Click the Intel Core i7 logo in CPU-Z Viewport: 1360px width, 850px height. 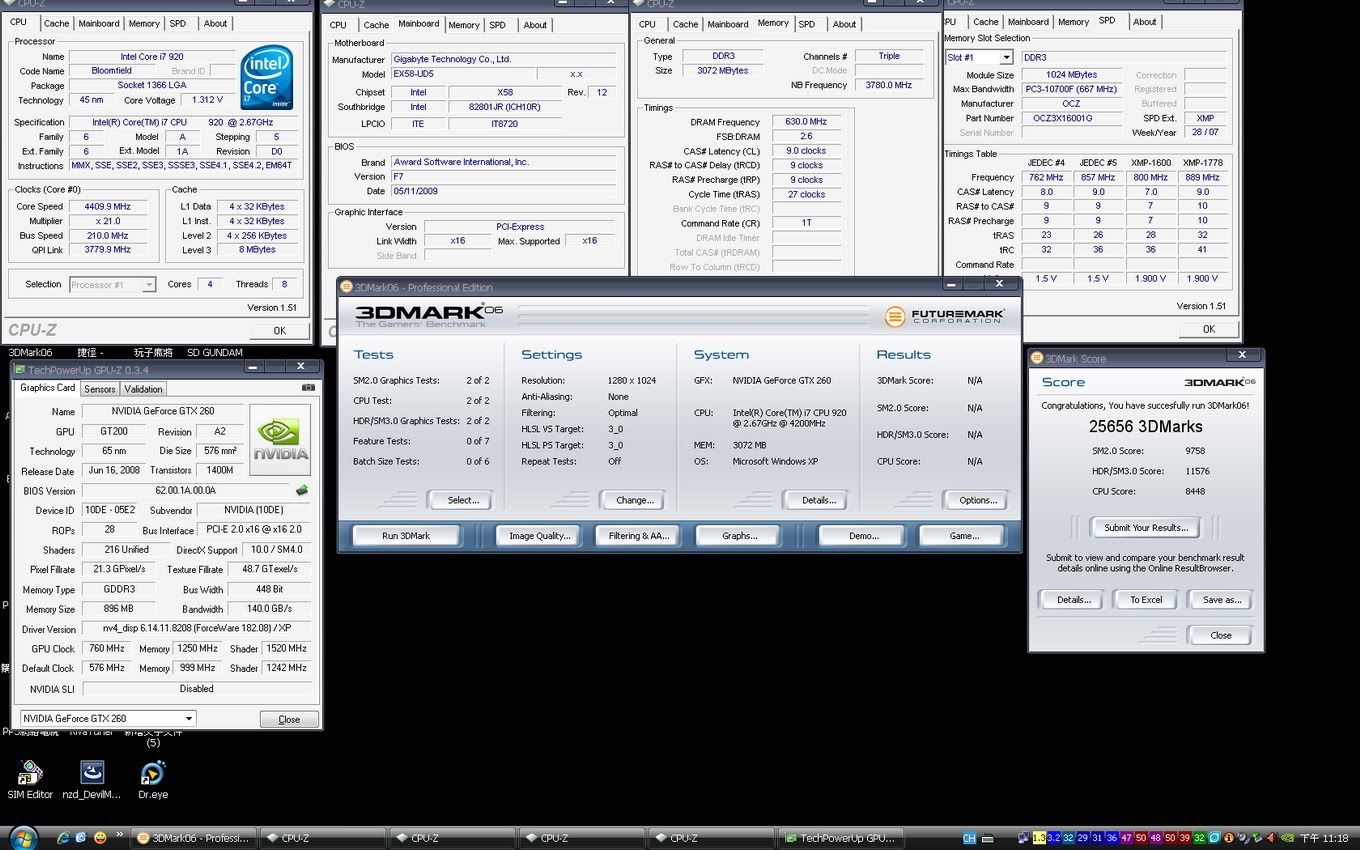point(266,77)
